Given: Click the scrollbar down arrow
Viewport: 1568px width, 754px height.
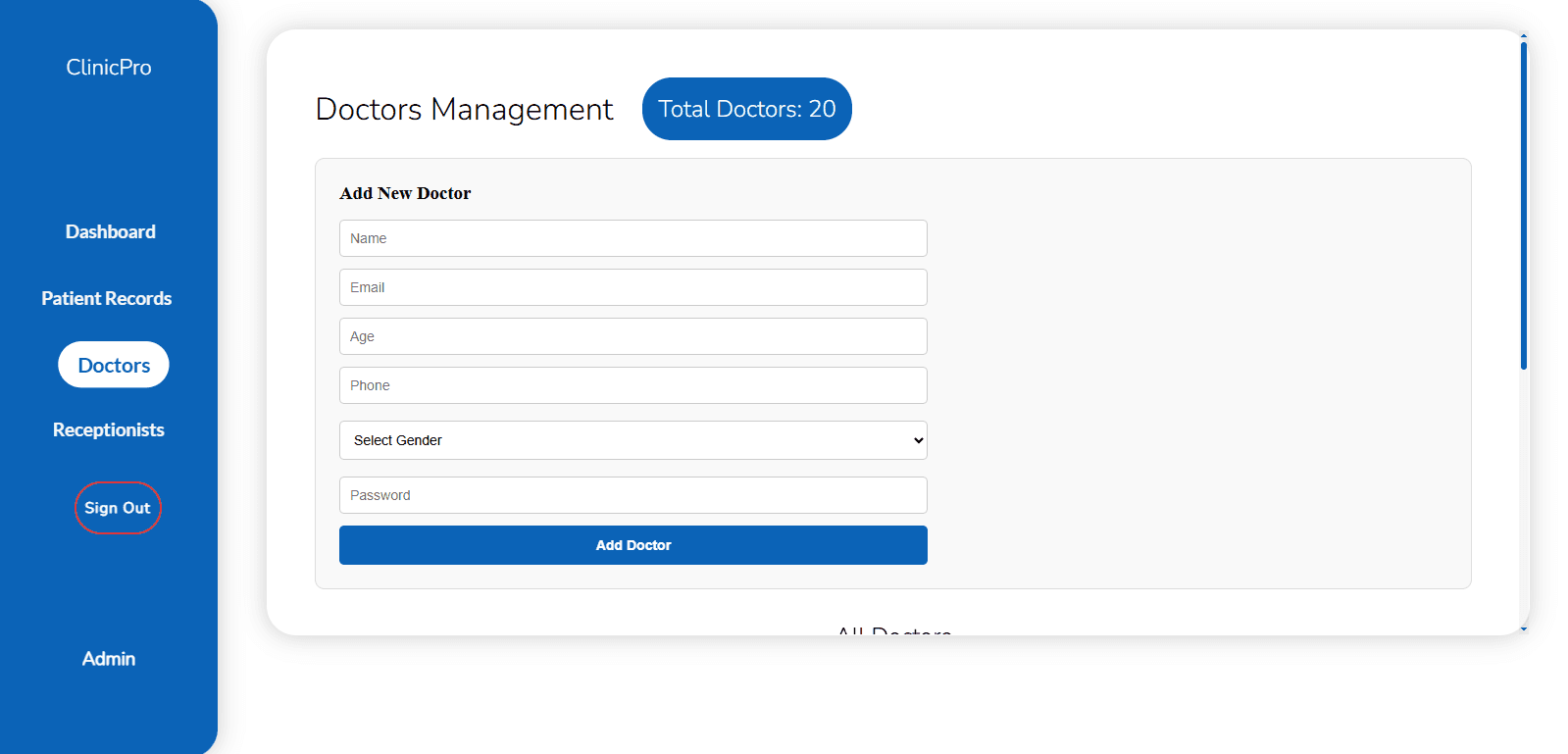Looking at the screenshot, I should 1523,628.
